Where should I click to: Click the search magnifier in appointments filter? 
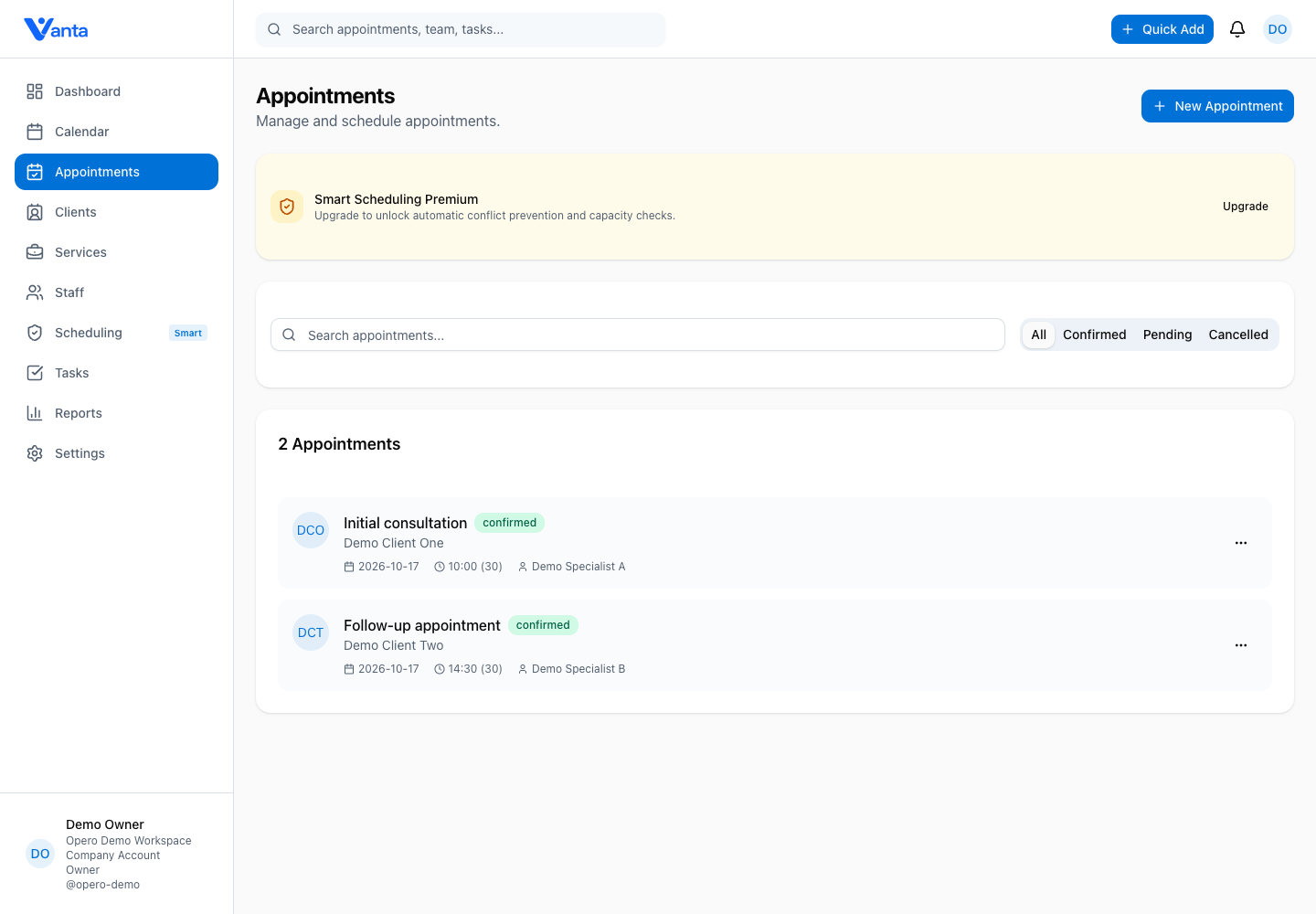coord(289,335)
